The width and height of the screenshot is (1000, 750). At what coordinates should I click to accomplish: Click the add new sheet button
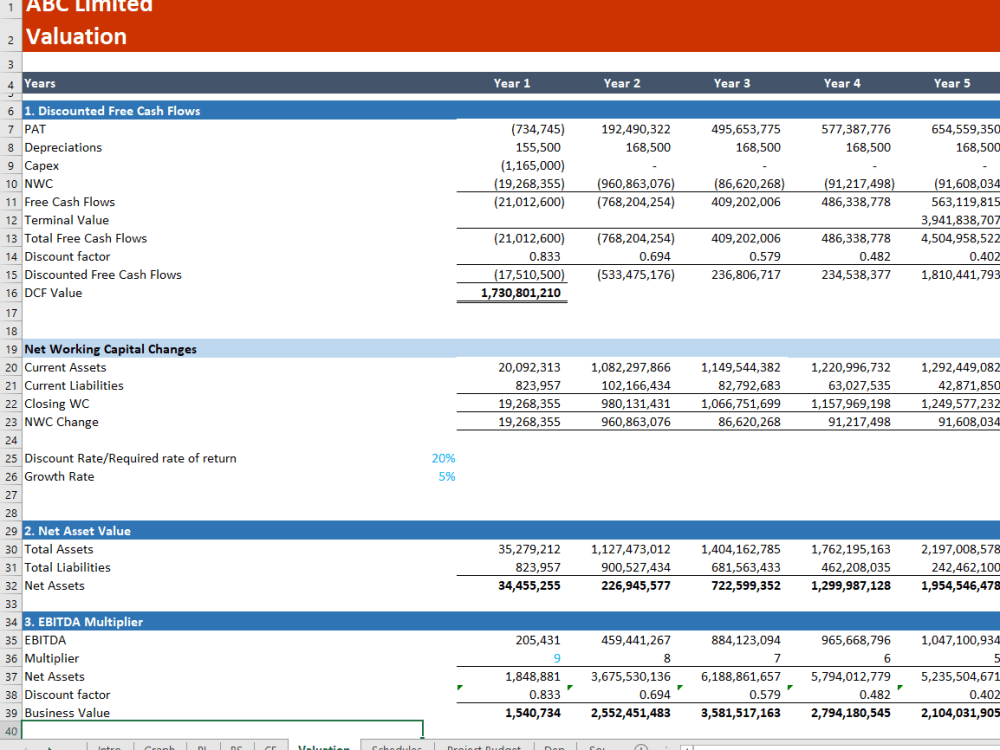click(641, 747)
